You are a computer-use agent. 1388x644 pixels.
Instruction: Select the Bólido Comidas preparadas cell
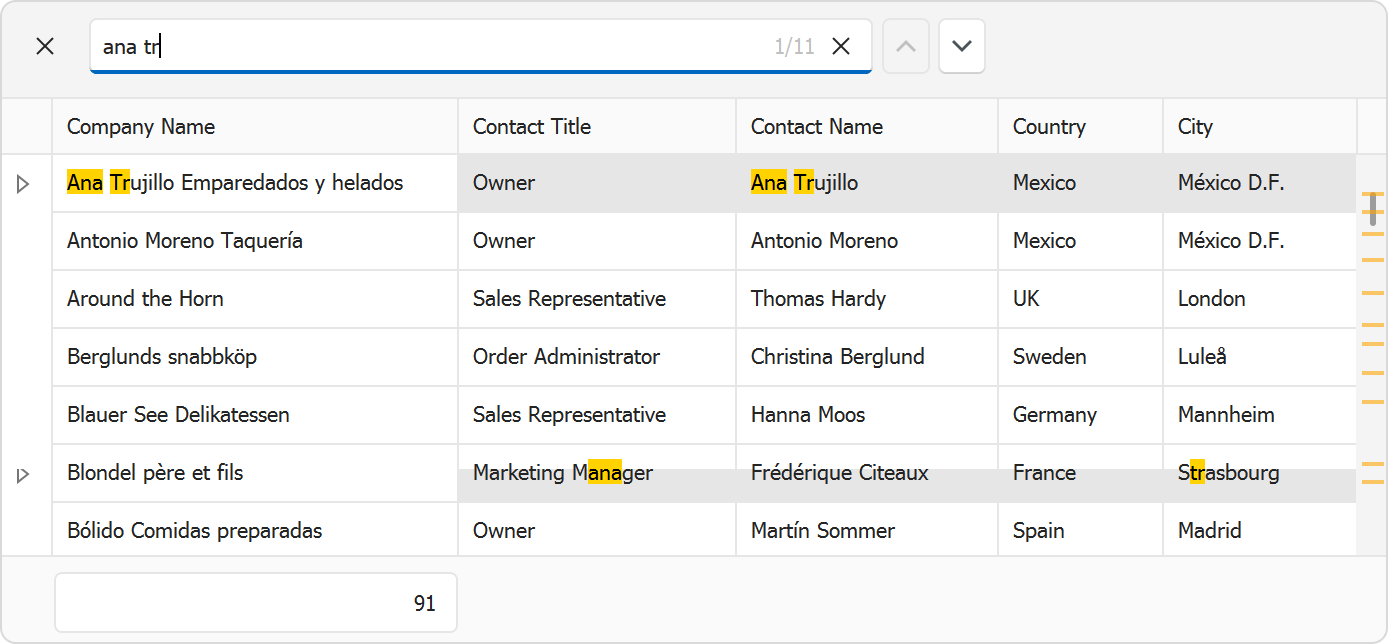(255, 531)
